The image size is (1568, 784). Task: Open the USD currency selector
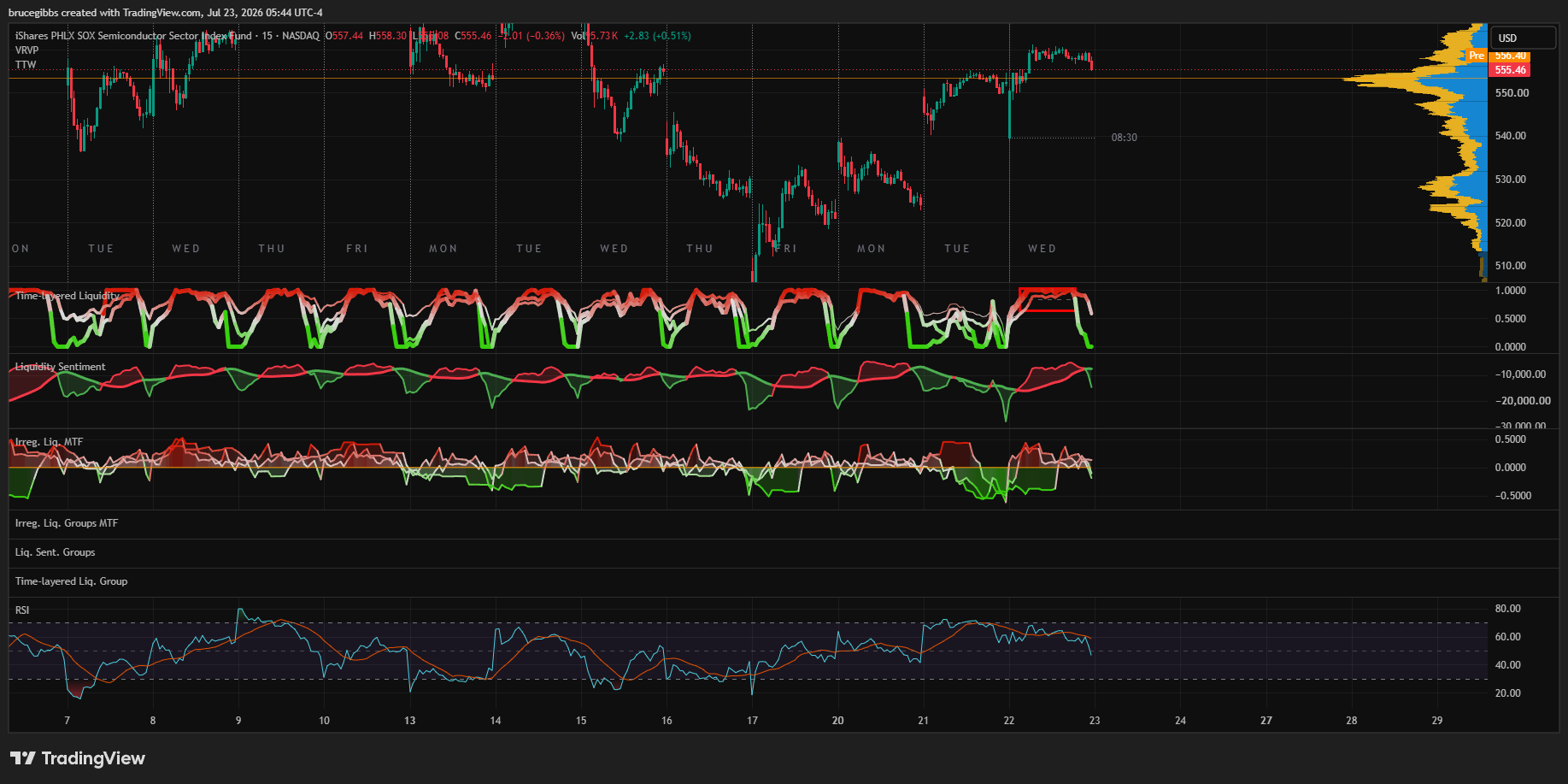tap(1524, 38)
